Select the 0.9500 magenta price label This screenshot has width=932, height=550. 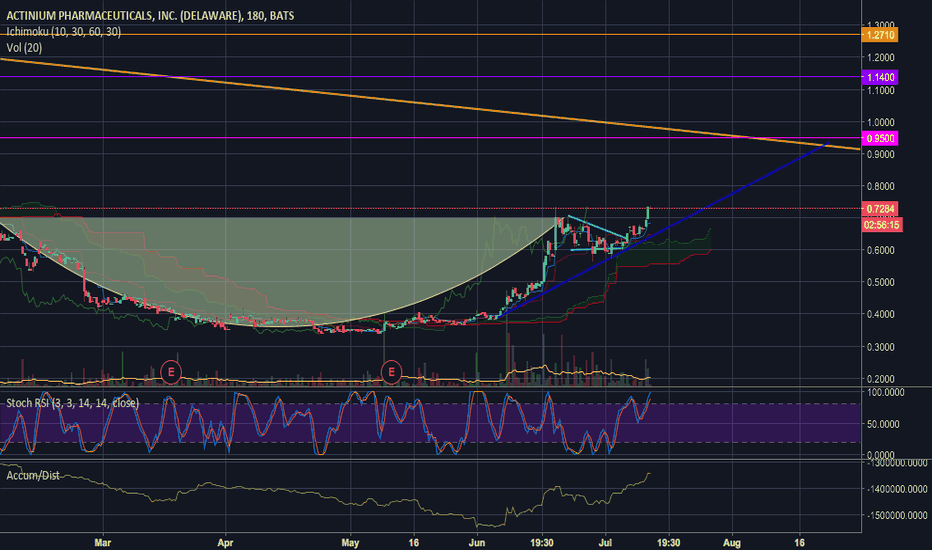tap(880, 139)
